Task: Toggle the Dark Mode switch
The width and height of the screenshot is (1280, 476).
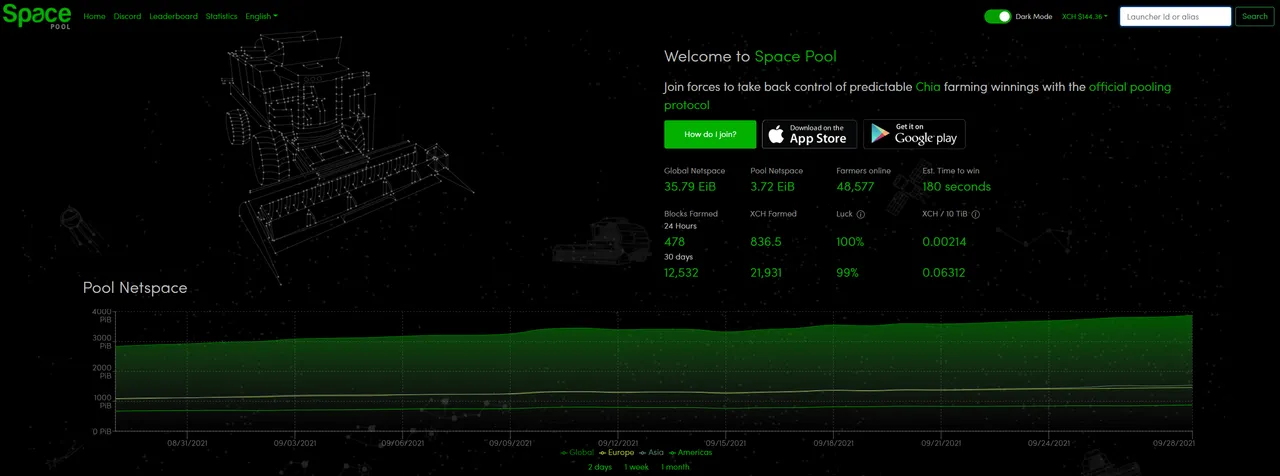Action: (x=997, y=16)
